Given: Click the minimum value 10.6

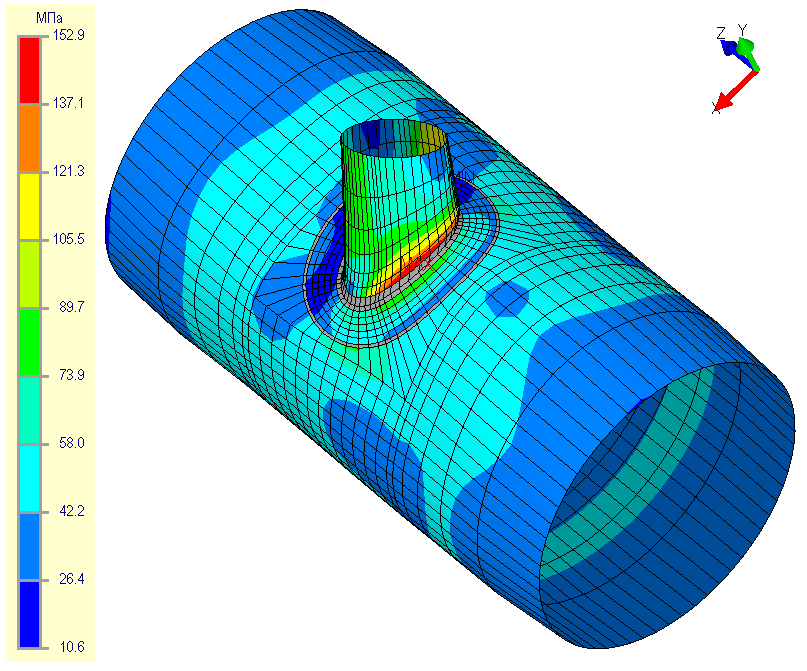Looking at the screenshot, I should (x=72, y=646).
